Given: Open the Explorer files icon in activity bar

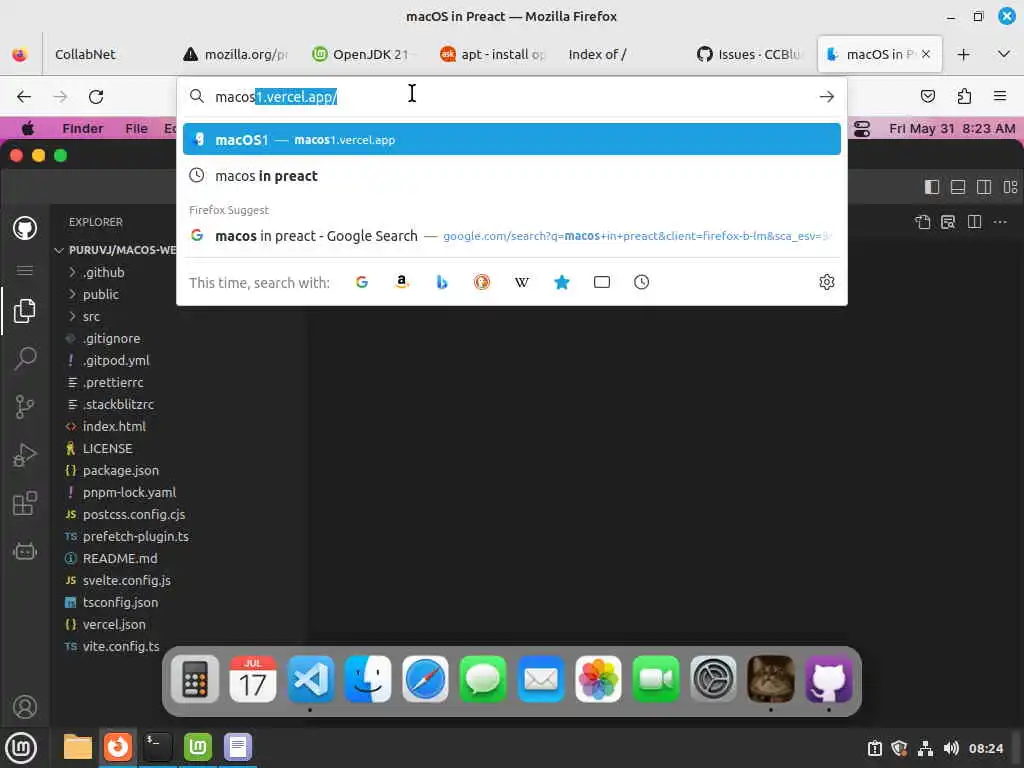Looking at the screenshot, I should [x=25, y=311].
